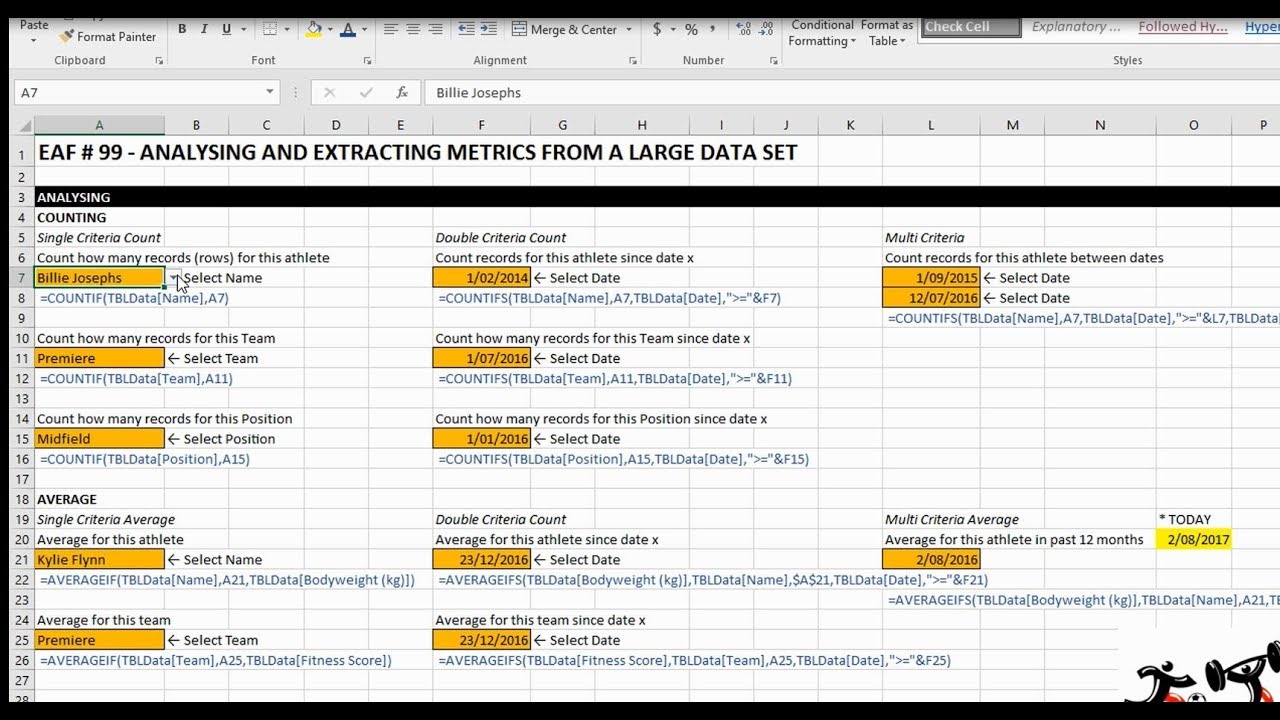Apply comma style
1280x720 pixels.
(714, 30)
